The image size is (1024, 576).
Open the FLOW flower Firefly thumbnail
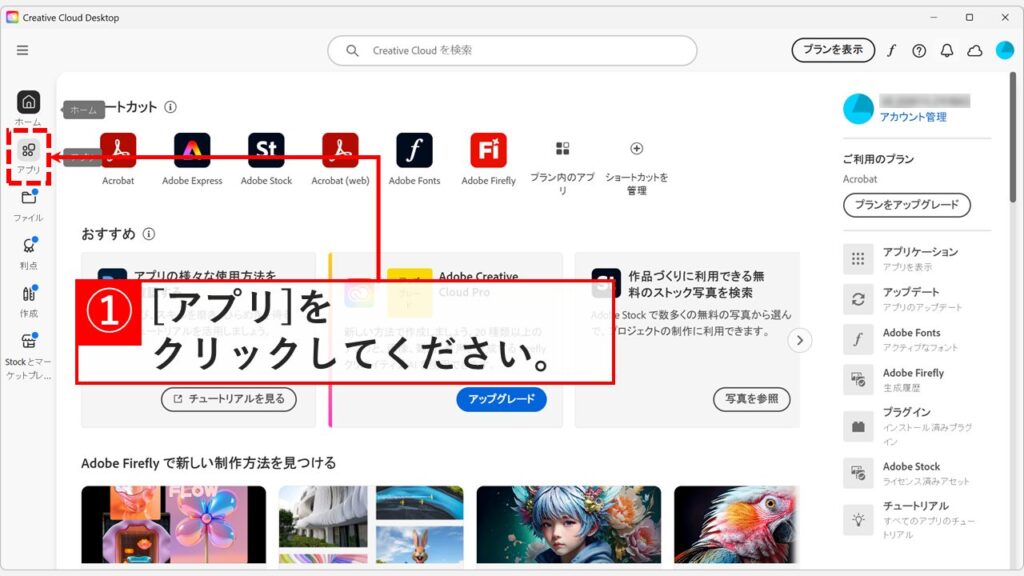coord(174,524)
